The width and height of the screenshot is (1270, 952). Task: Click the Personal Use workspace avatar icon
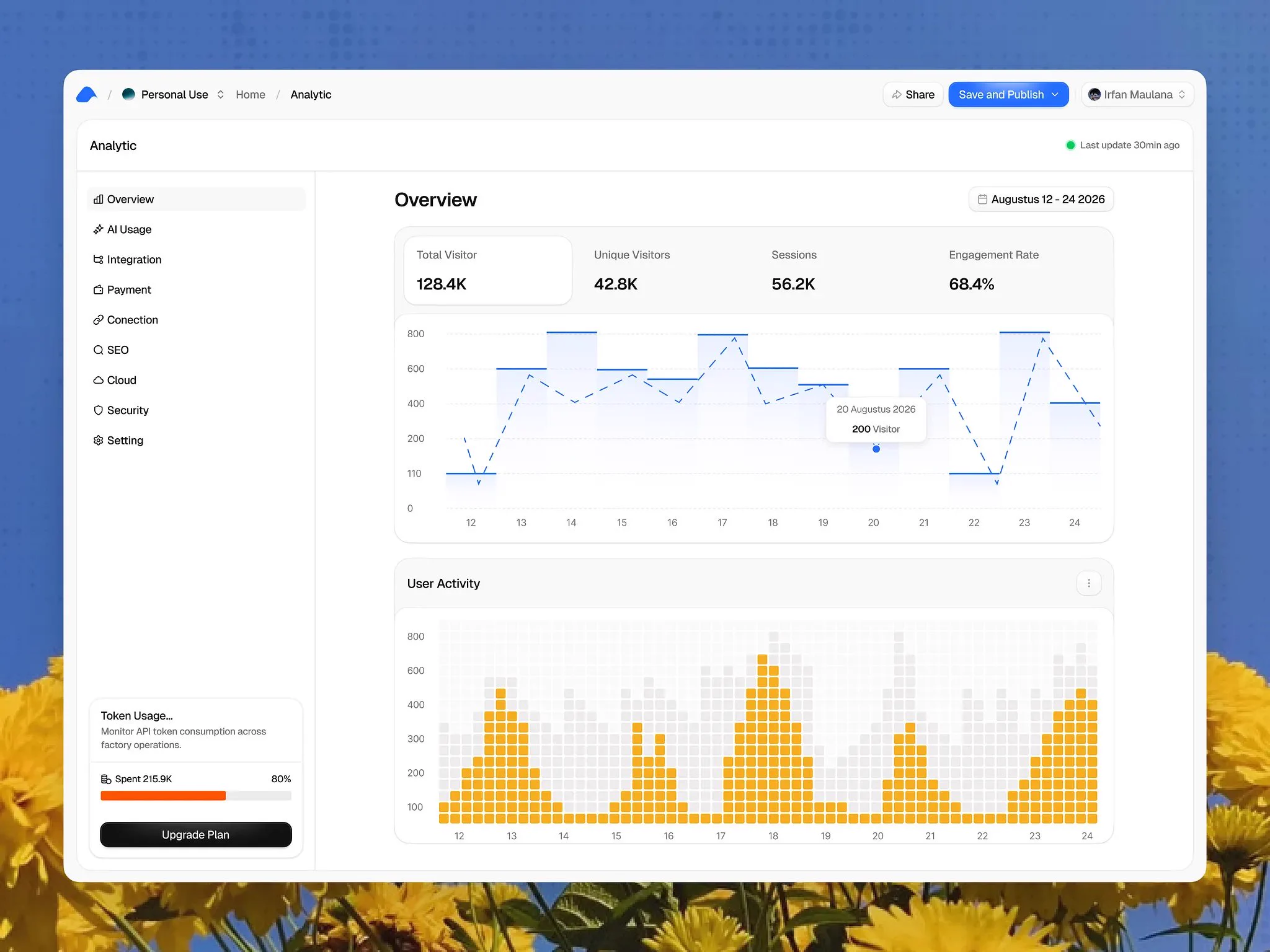[x=128, y=94]
